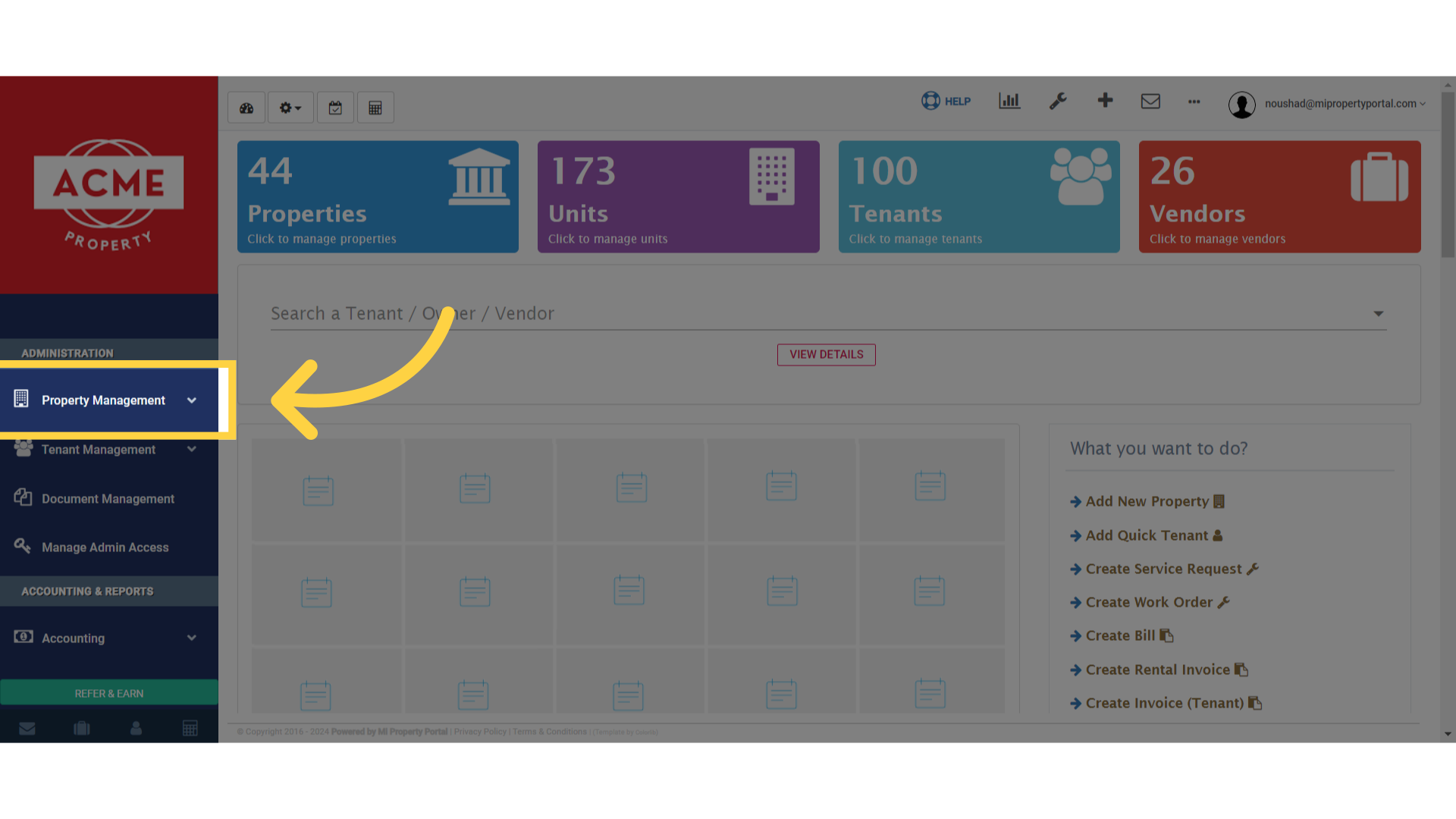Open the HELP menu
The width and height of the screenshot is (1456, 819).
[946, 101]
